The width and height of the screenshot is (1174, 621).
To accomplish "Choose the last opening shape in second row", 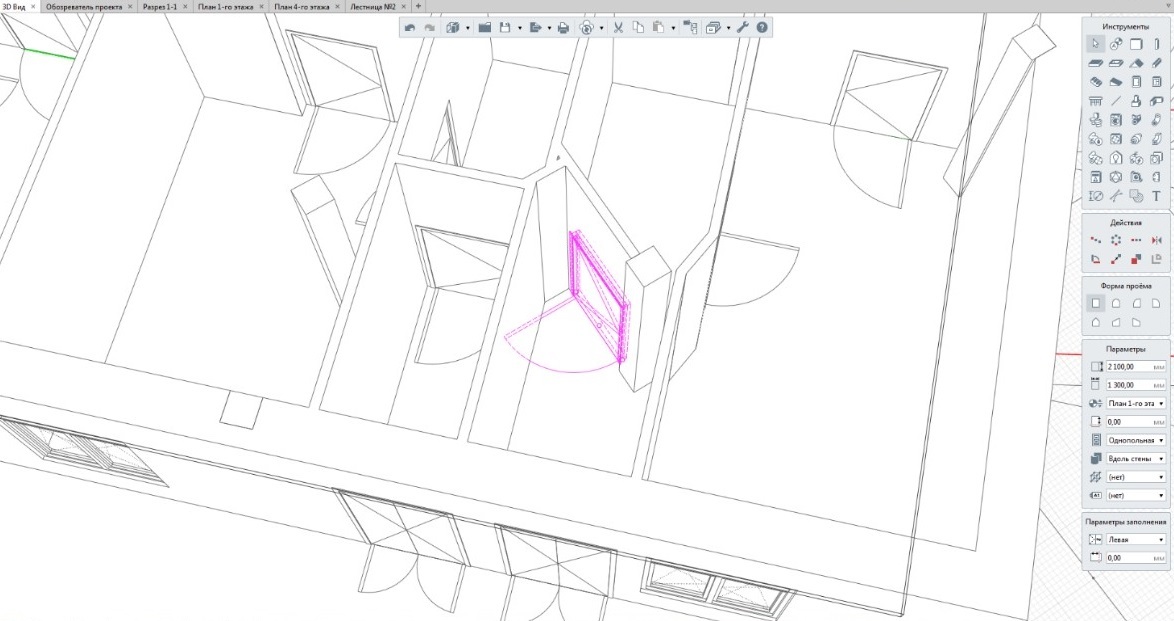I will coord(1137,323).
